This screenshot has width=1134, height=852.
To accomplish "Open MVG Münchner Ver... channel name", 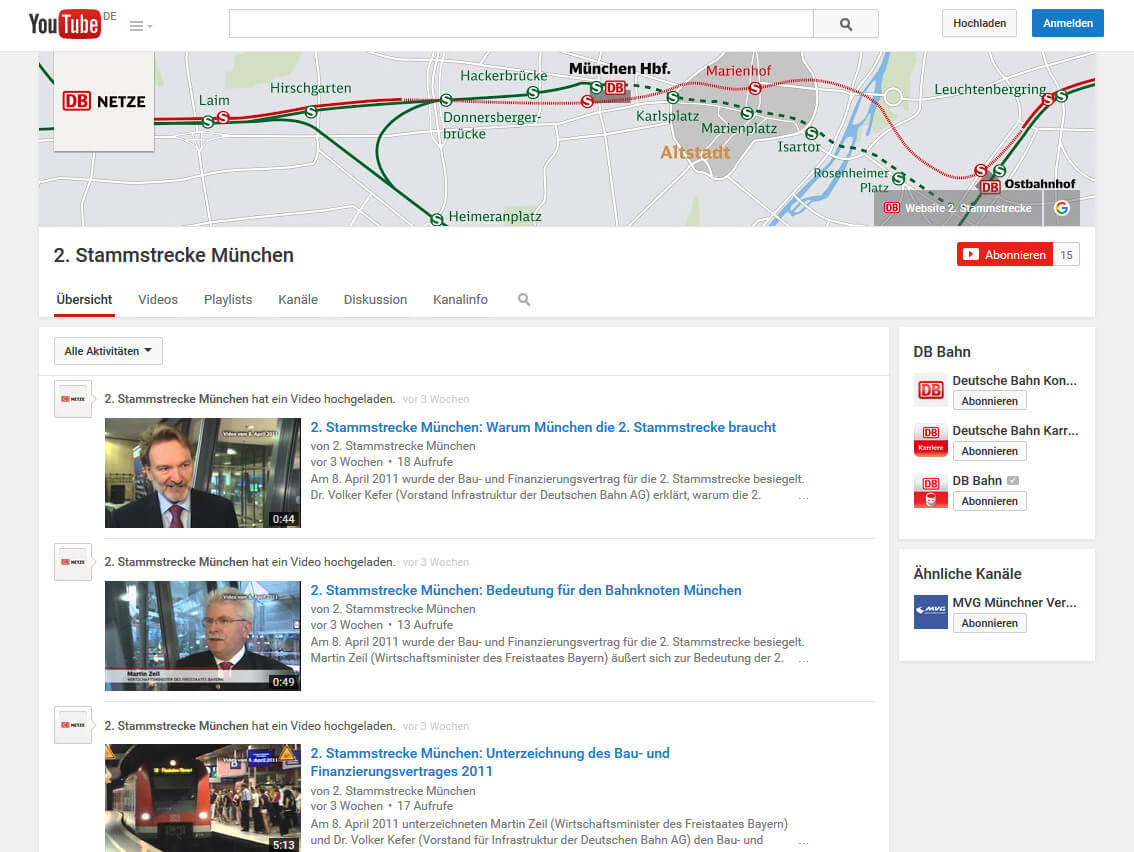I will coord(1015,602).
